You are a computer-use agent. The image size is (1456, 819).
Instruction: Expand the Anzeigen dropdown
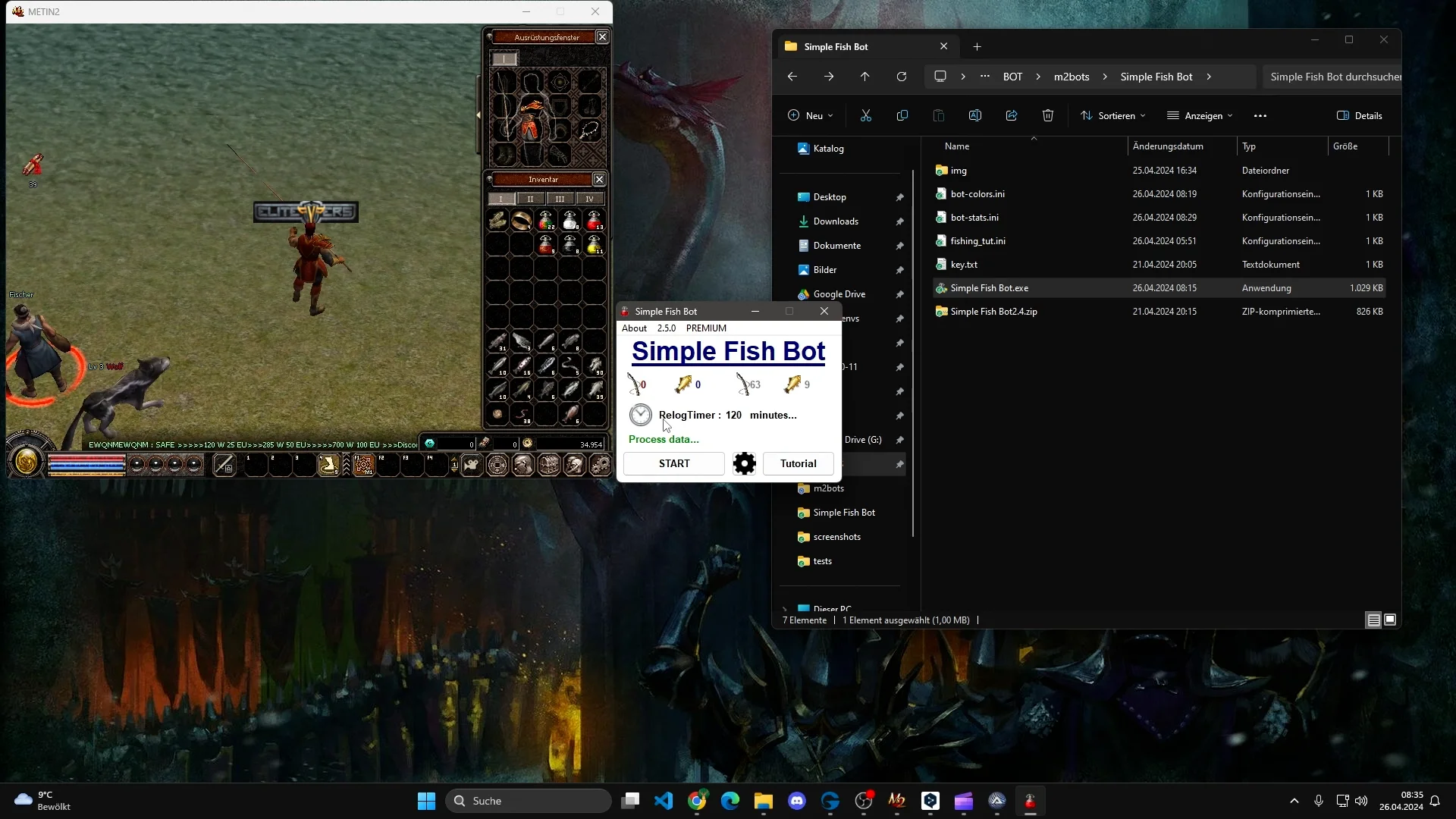point(1200,115)
